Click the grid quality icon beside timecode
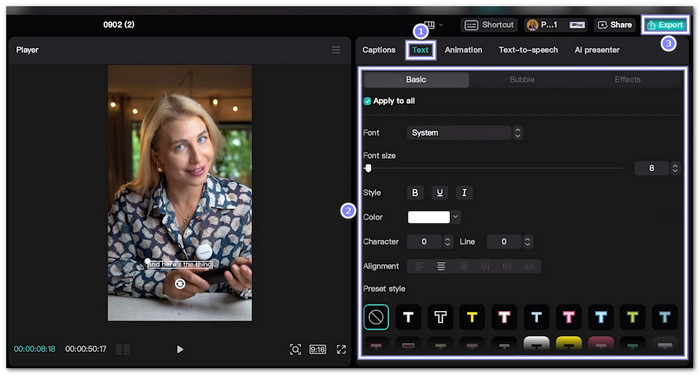 [x=123, y=349]
